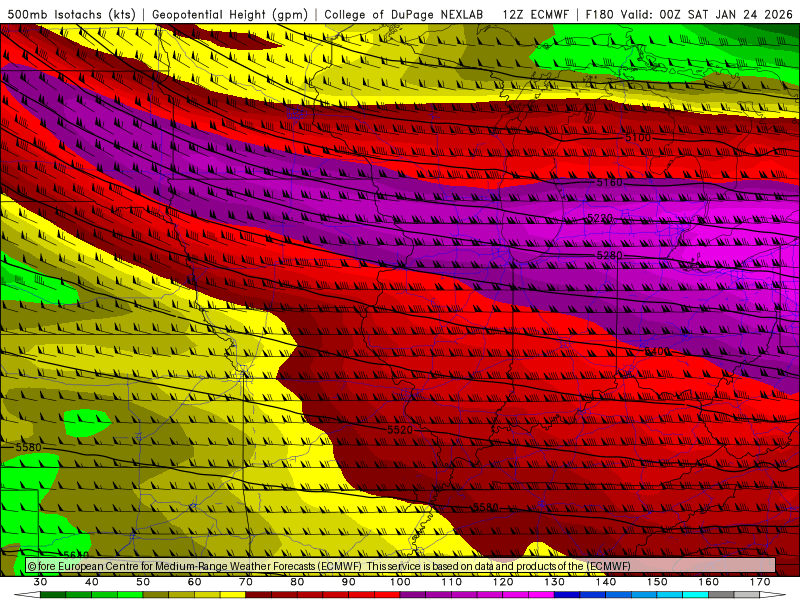This screenshot has width=800, height=600.
Task: Click the 140 knot scale label
Action: pos(606,582)
